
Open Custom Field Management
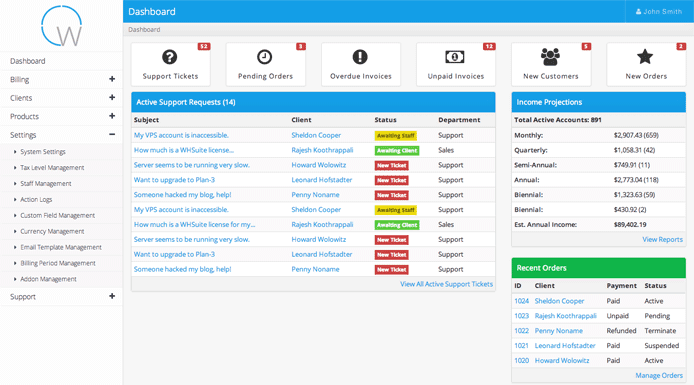[58, 216]
